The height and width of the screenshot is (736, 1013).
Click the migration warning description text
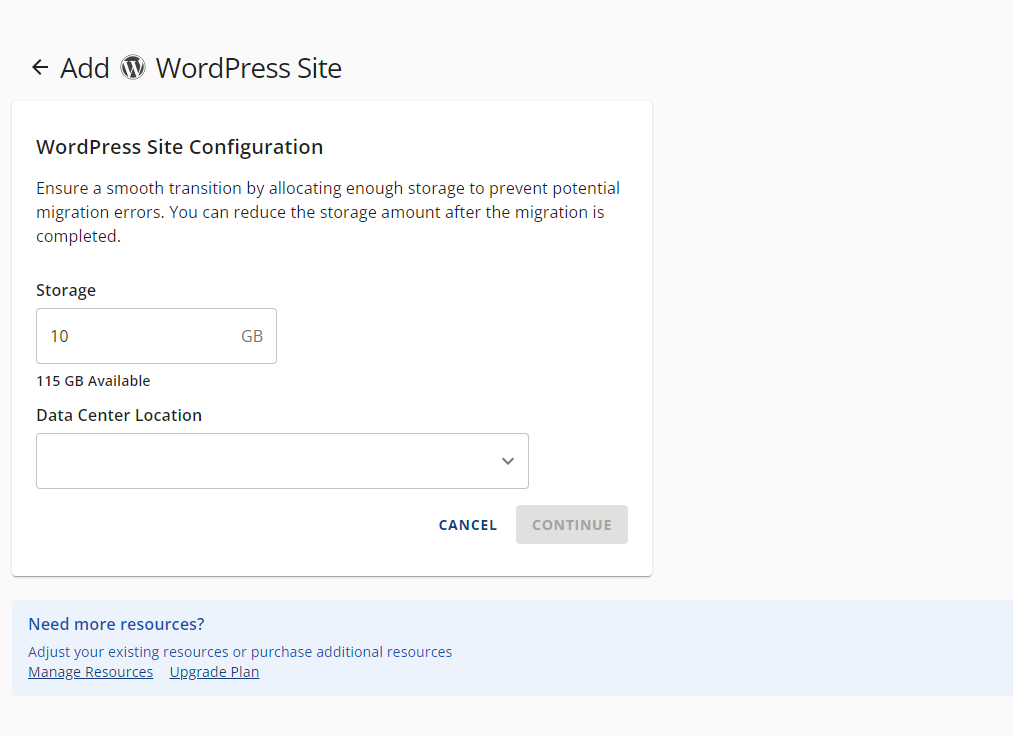click(x=328, y=211)
